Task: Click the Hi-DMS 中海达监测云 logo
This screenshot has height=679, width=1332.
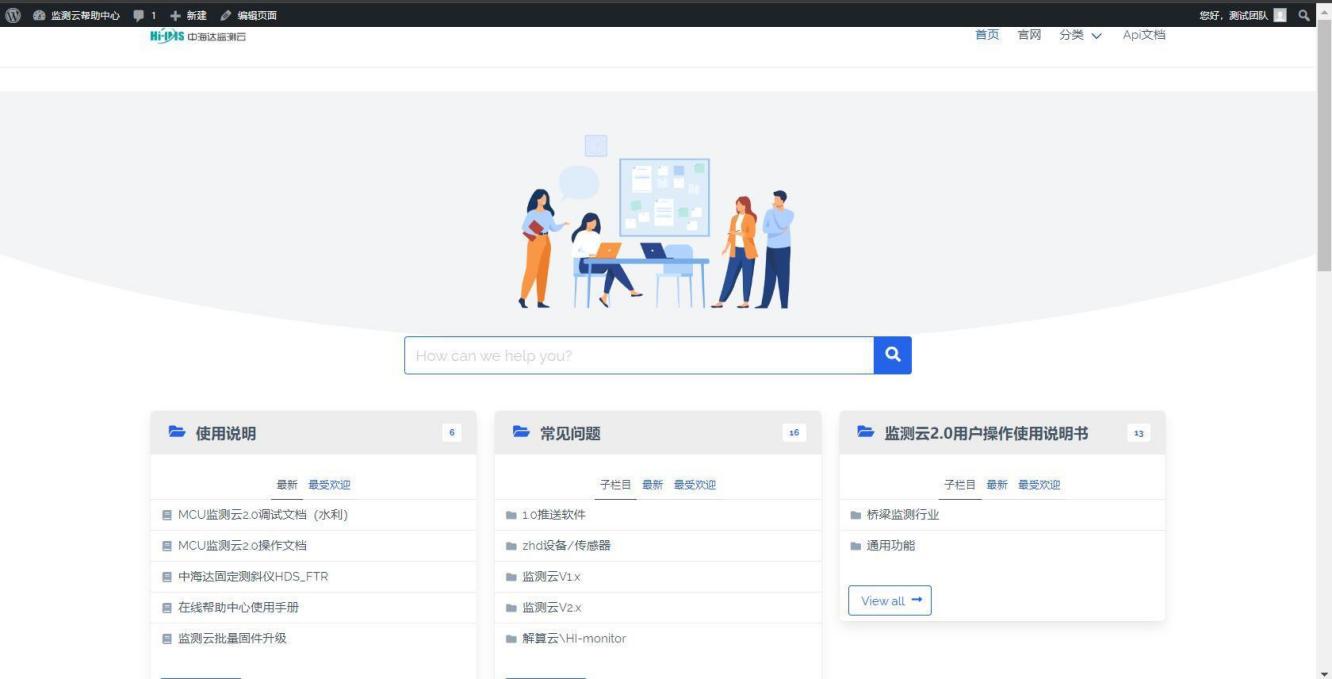Action: (x=197, y=37)
